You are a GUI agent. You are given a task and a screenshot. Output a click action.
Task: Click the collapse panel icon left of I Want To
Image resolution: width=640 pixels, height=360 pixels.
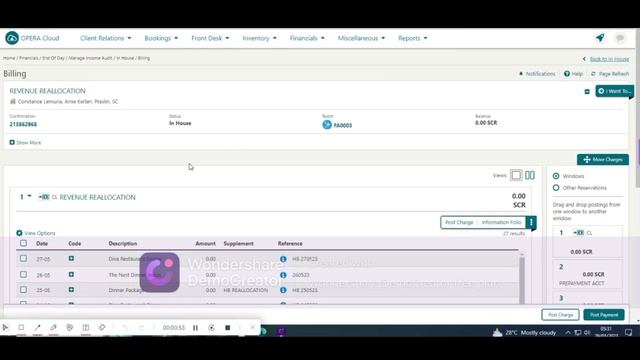[587, 91]
